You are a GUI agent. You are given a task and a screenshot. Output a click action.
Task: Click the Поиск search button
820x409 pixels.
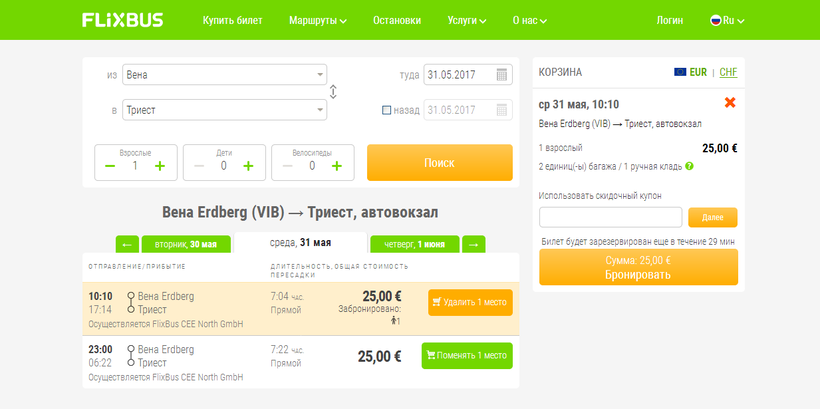point(440,163)
